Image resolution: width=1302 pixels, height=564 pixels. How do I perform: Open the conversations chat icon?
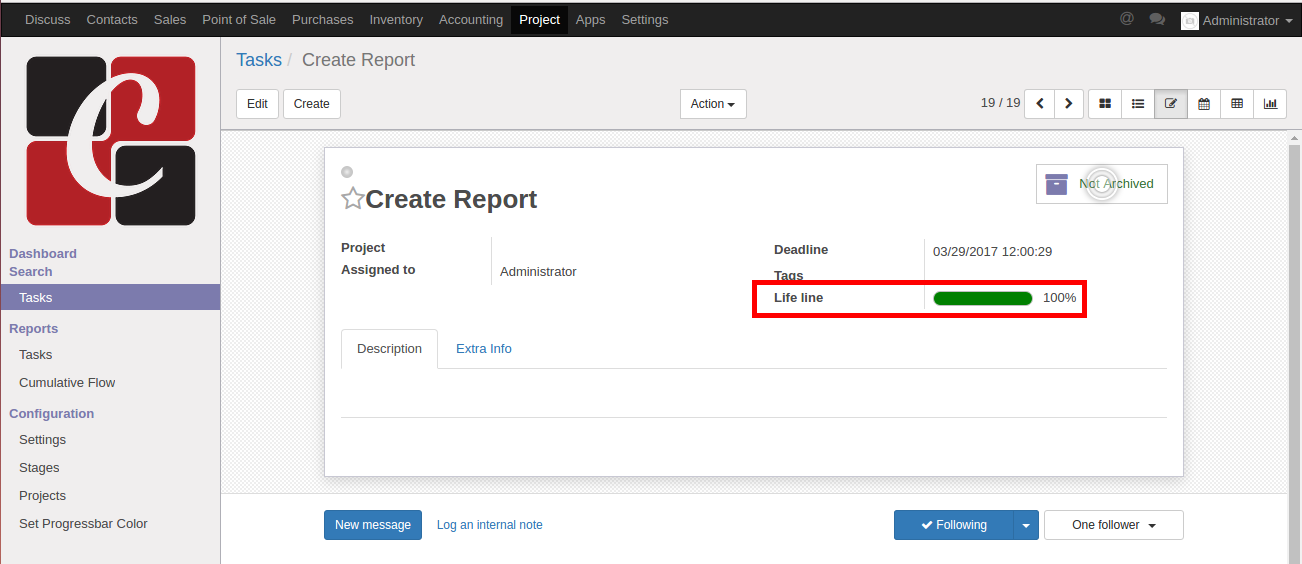(1157, 19)
